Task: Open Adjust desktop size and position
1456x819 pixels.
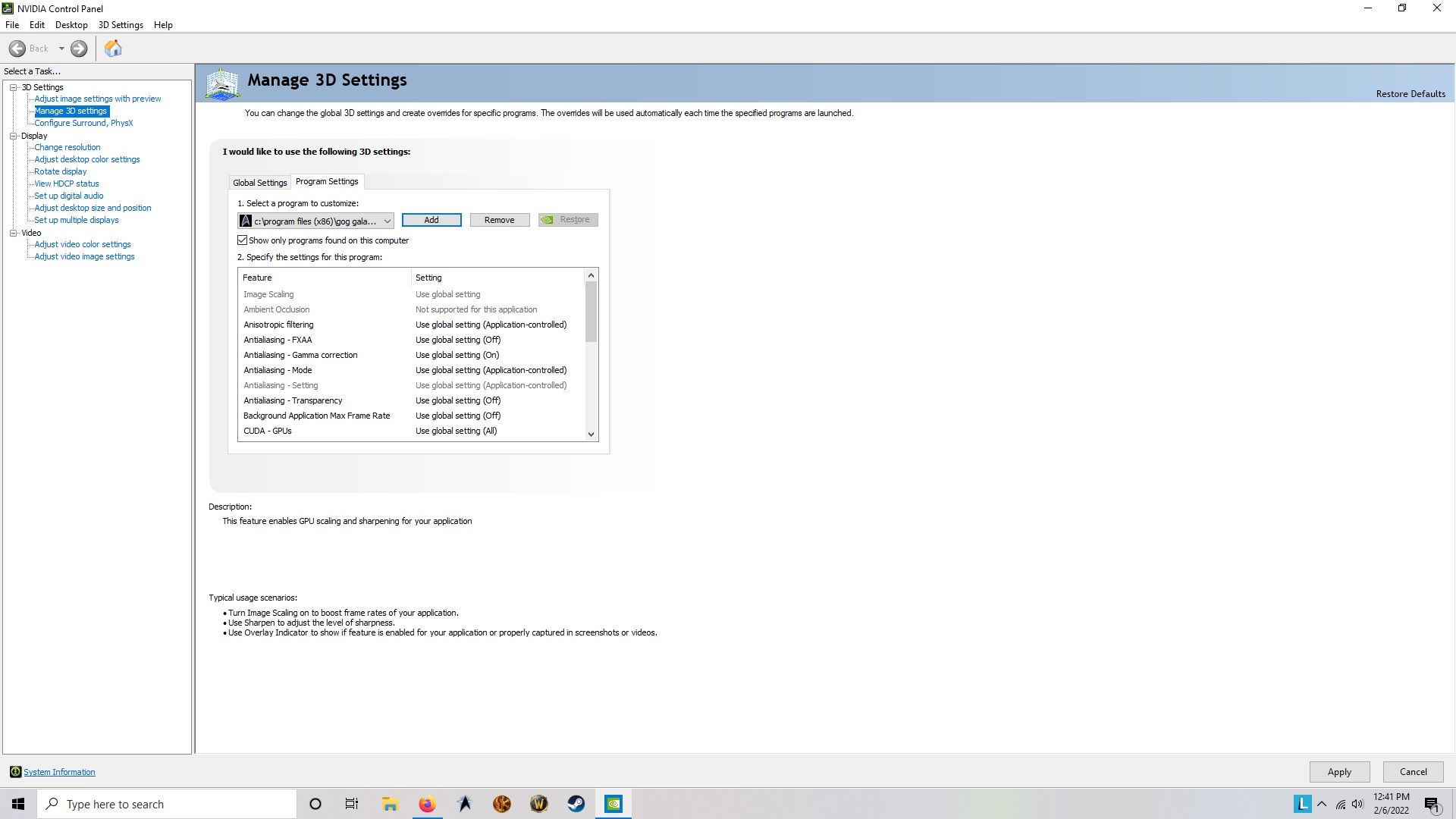Action: [93, 208]
